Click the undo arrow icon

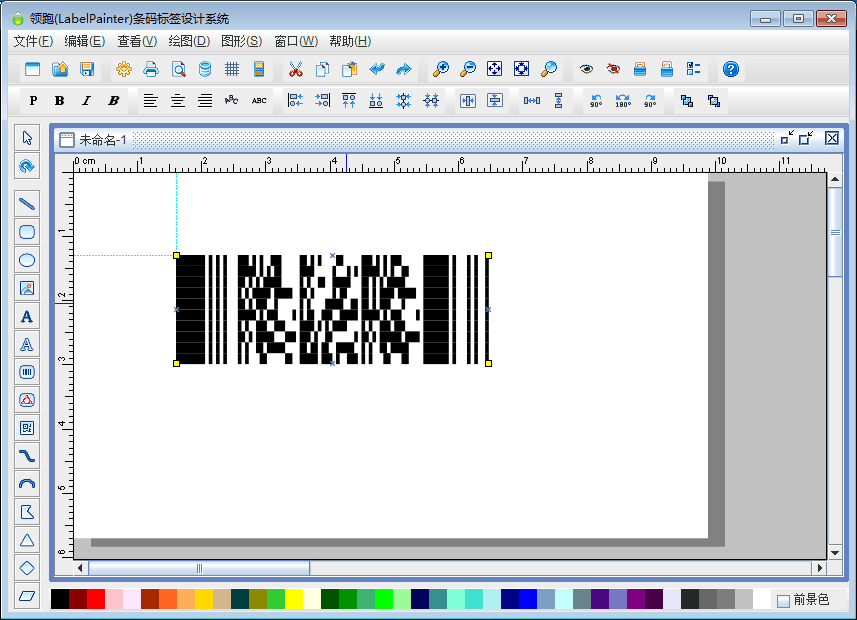377,69
